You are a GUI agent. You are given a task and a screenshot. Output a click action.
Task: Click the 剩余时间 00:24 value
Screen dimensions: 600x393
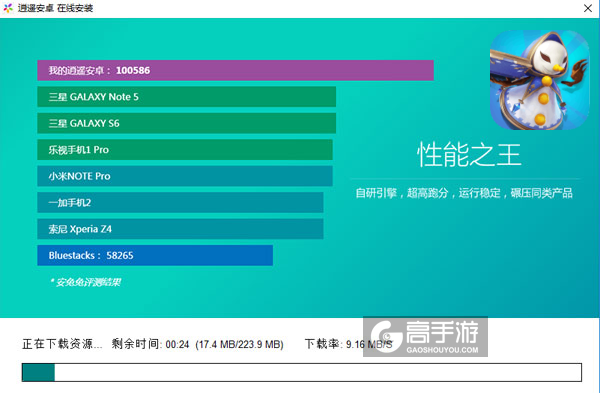click(150, 344)
